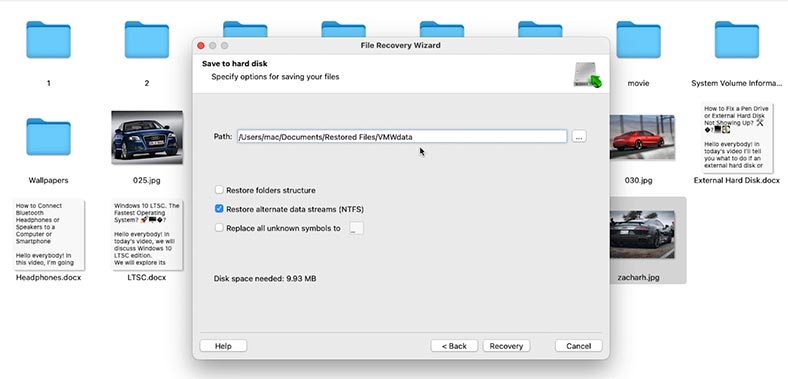Viewport: 788px width, 379px height.
Task: Open the movie folder
Action: (x=638, y=40)
